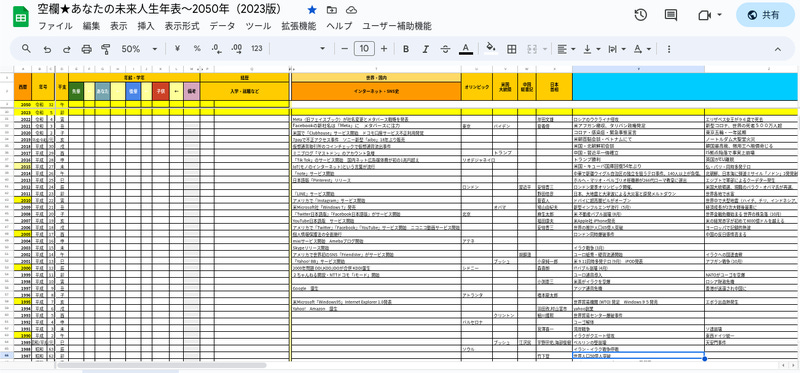Open the 表示 menu
Viewport: 800px width, 373px height.
[118, 26]
